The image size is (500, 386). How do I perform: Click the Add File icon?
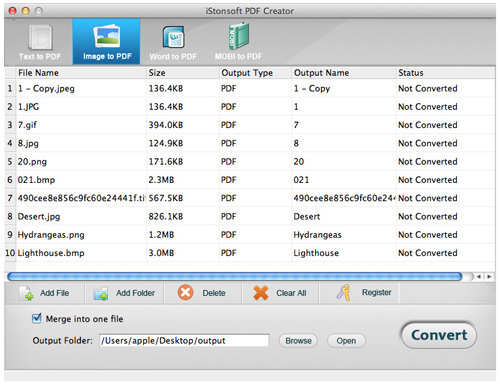click(27, 293)
